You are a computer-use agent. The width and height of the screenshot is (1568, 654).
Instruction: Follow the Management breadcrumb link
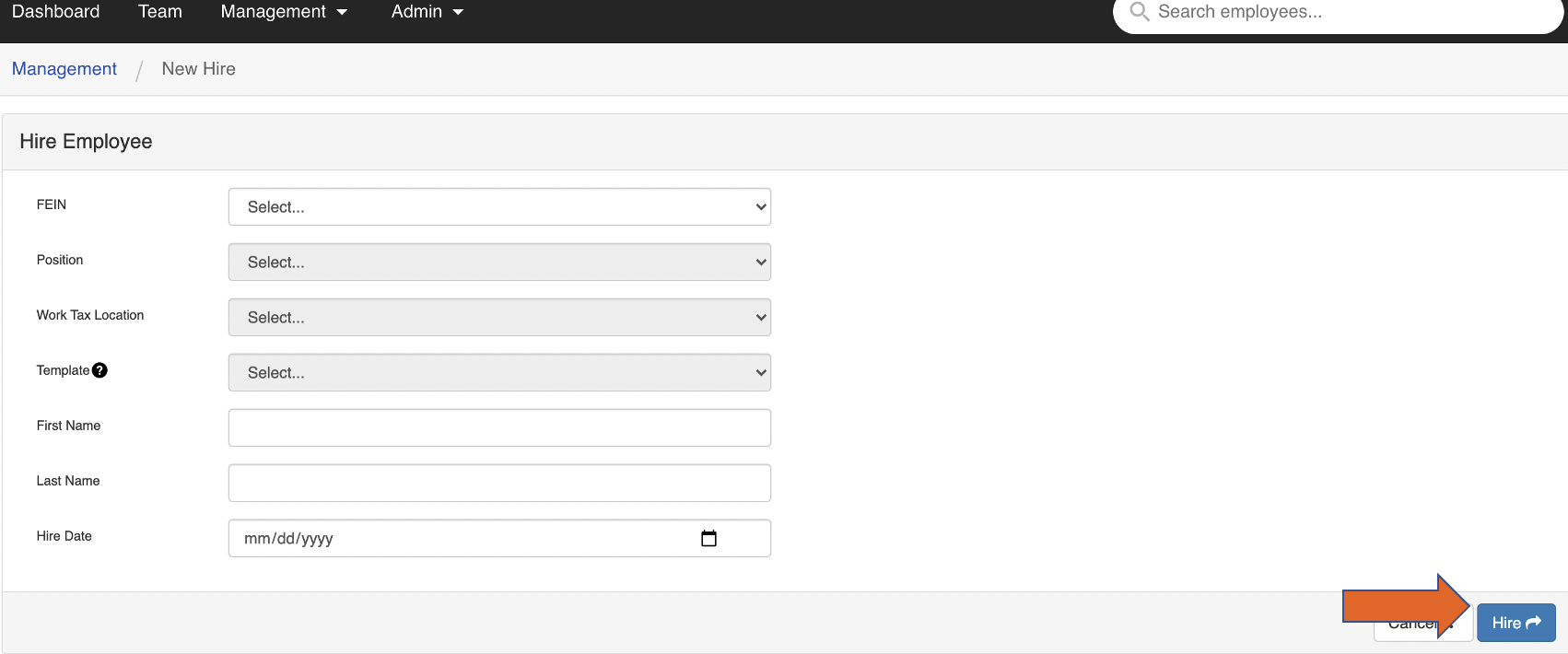[x=64, y=69]
